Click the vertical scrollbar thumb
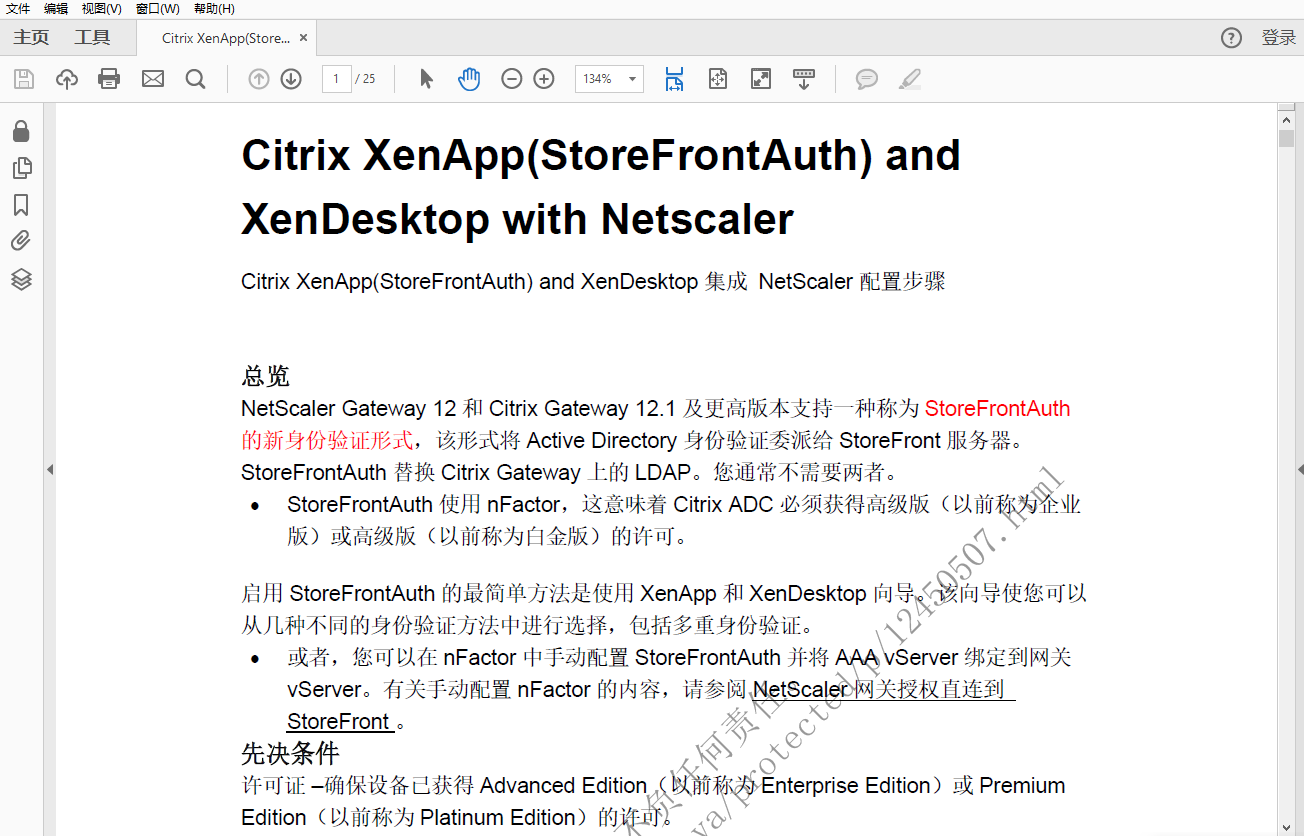 click(x=1287, y=139)
